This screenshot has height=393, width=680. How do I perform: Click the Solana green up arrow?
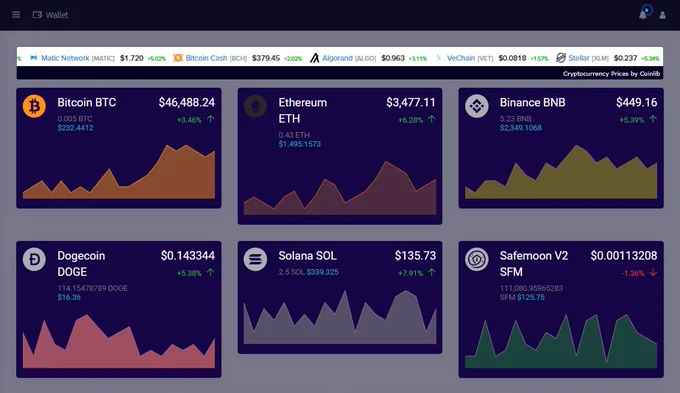pos(432,273)
